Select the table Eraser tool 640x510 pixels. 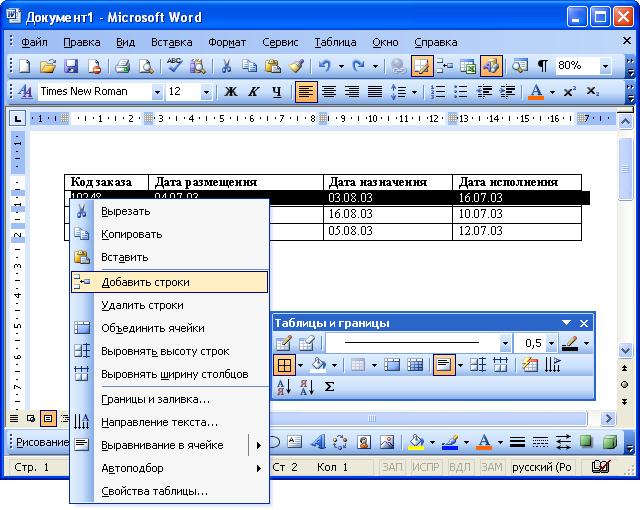(307, 344)
